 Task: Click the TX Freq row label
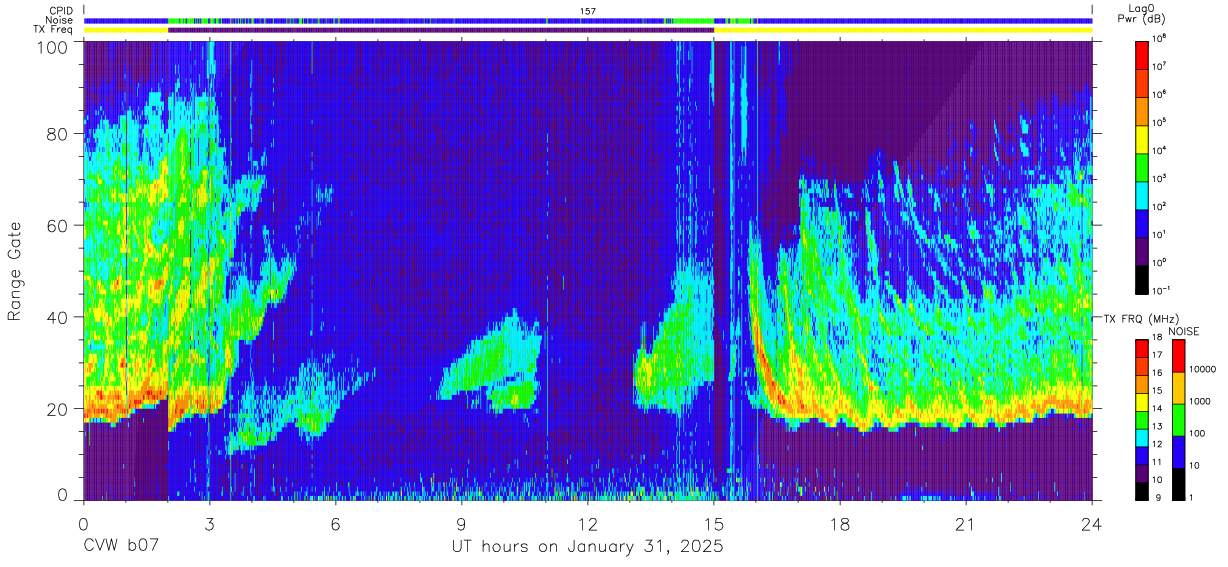click(54, 30)
